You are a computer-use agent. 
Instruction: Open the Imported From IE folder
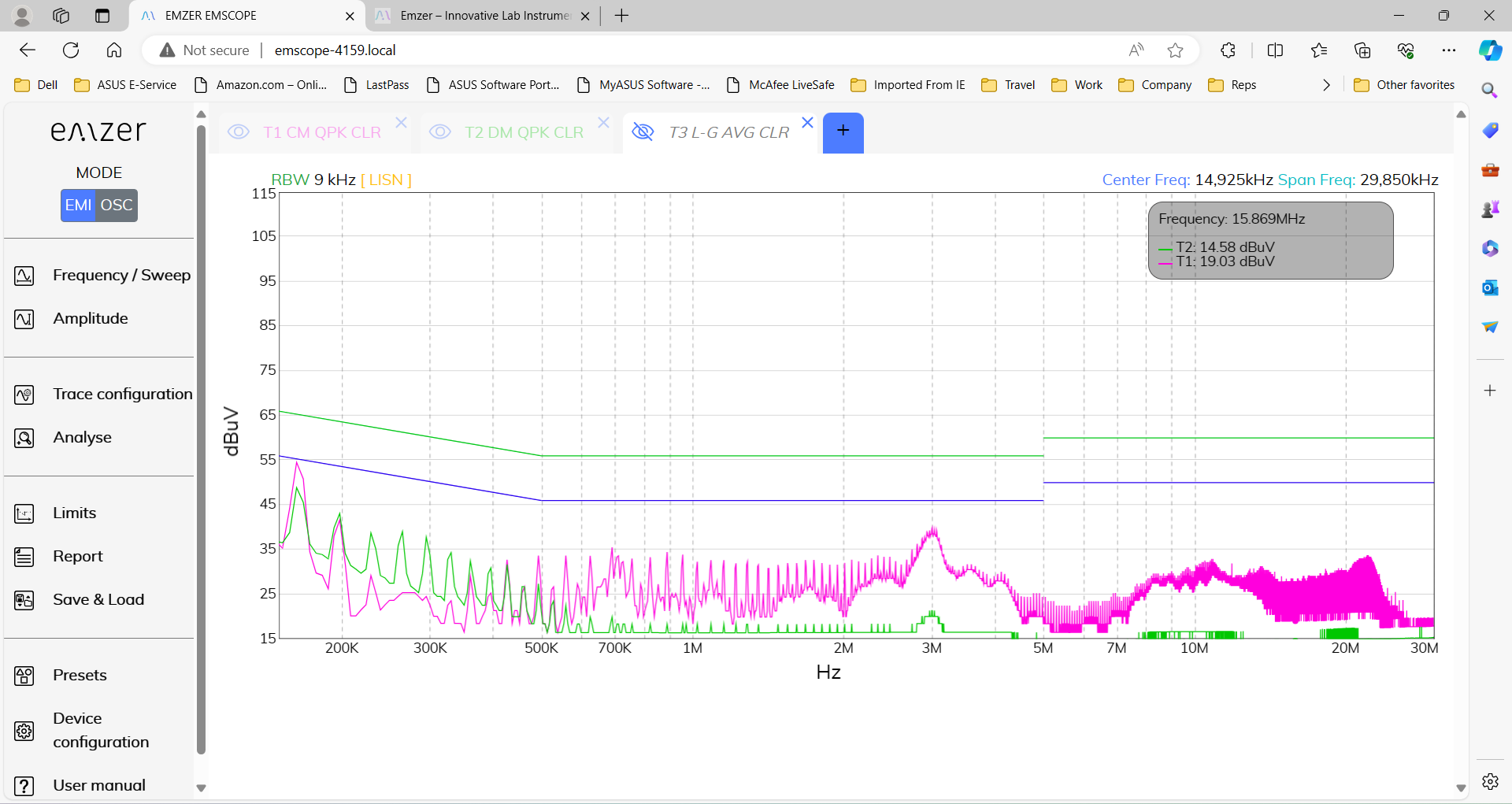pyautogui.click(x=908, y=85)
